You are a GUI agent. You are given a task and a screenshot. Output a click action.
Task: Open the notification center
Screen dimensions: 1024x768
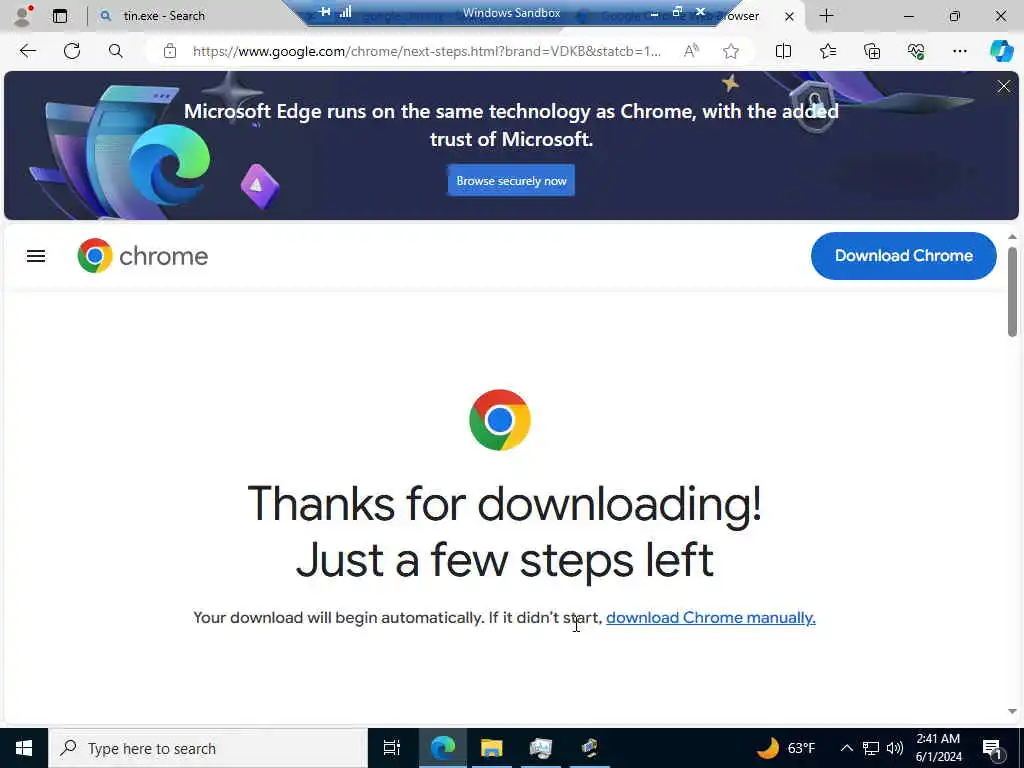(993, 749)
